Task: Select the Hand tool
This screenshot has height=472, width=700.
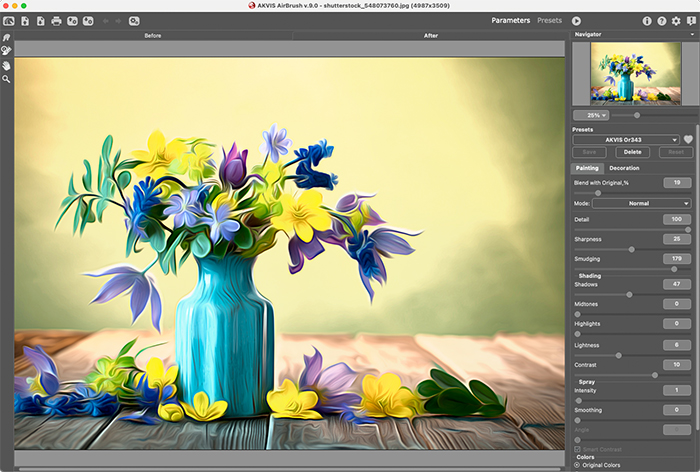Action: (x=7, y=64)
